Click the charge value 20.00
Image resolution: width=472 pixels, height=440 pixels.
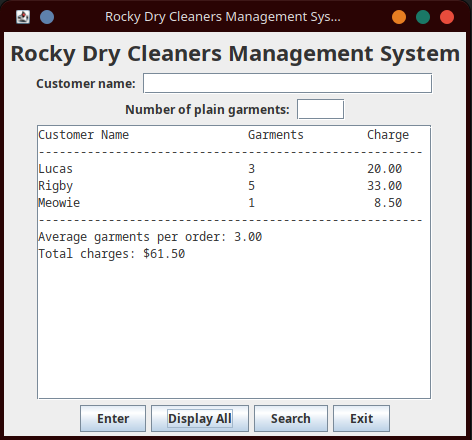(x=385, y=169)
